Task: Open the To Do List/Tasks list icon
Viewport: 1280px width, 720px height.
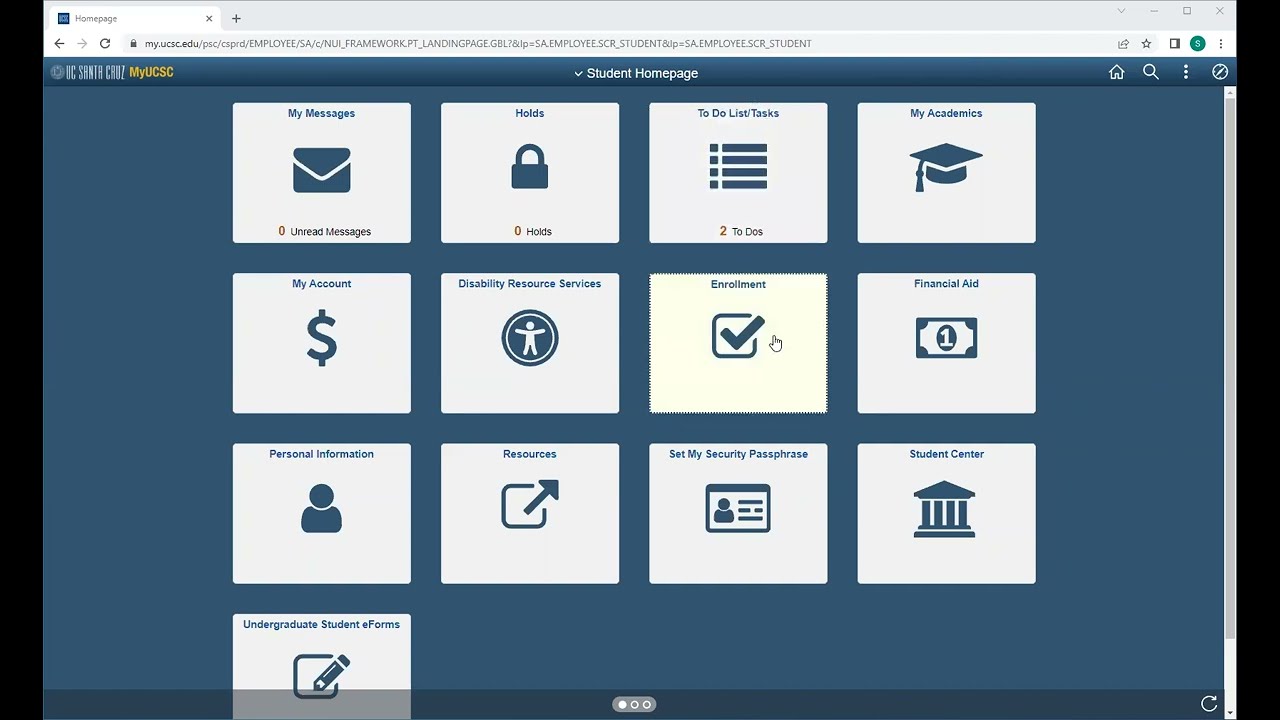Action: [x=738, y=167]
